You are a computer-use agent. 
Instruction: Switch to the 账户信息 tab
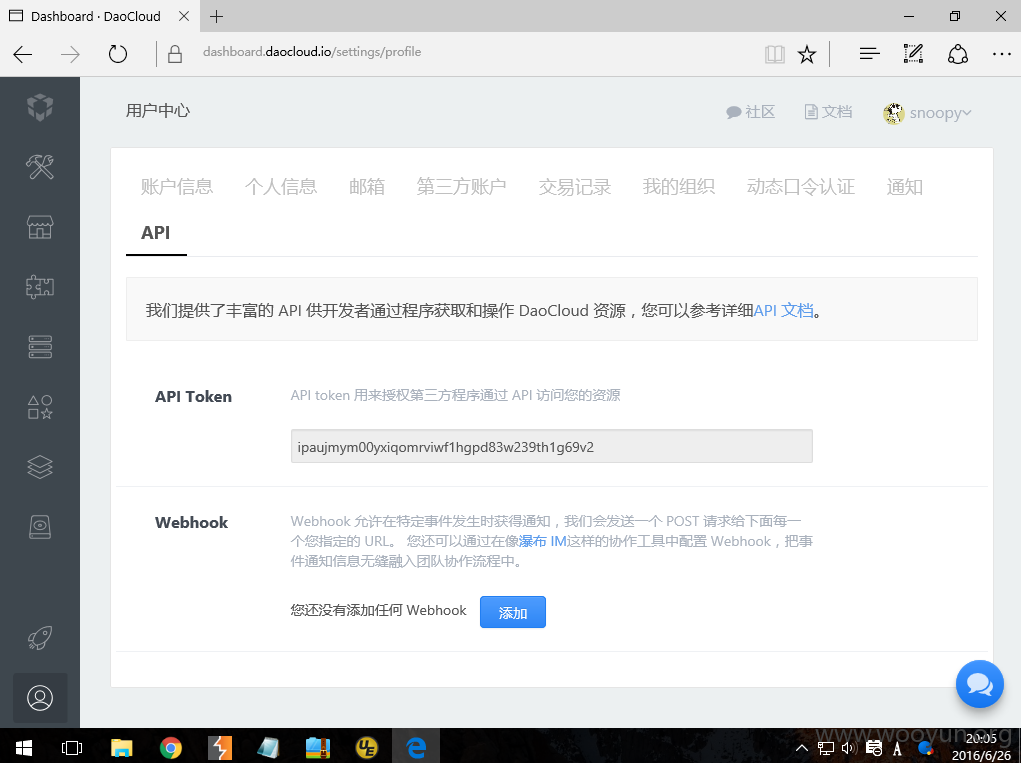click(176, 187)
